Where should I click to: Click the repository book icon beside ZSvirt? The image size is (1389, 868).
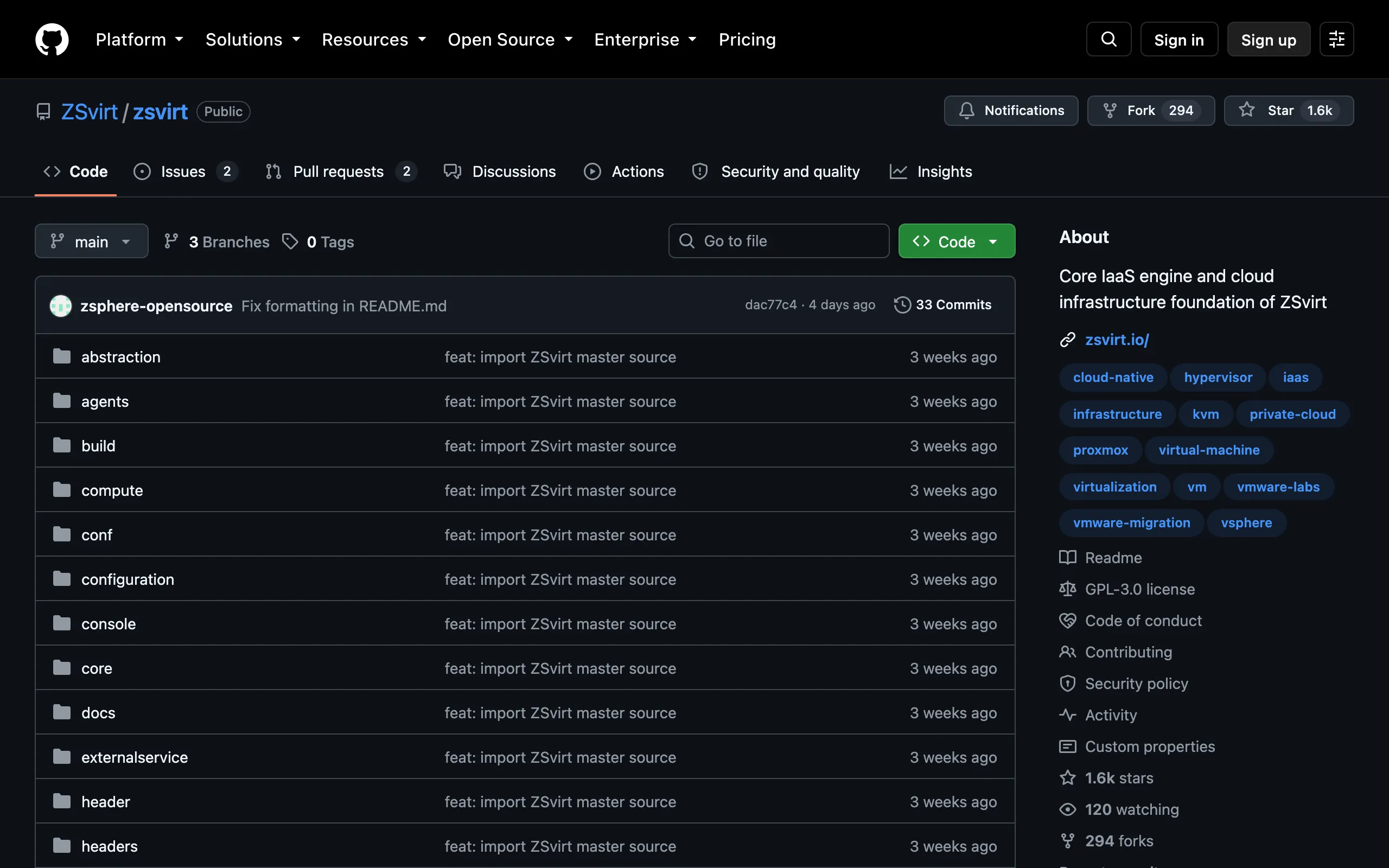(x=43, y=111)
